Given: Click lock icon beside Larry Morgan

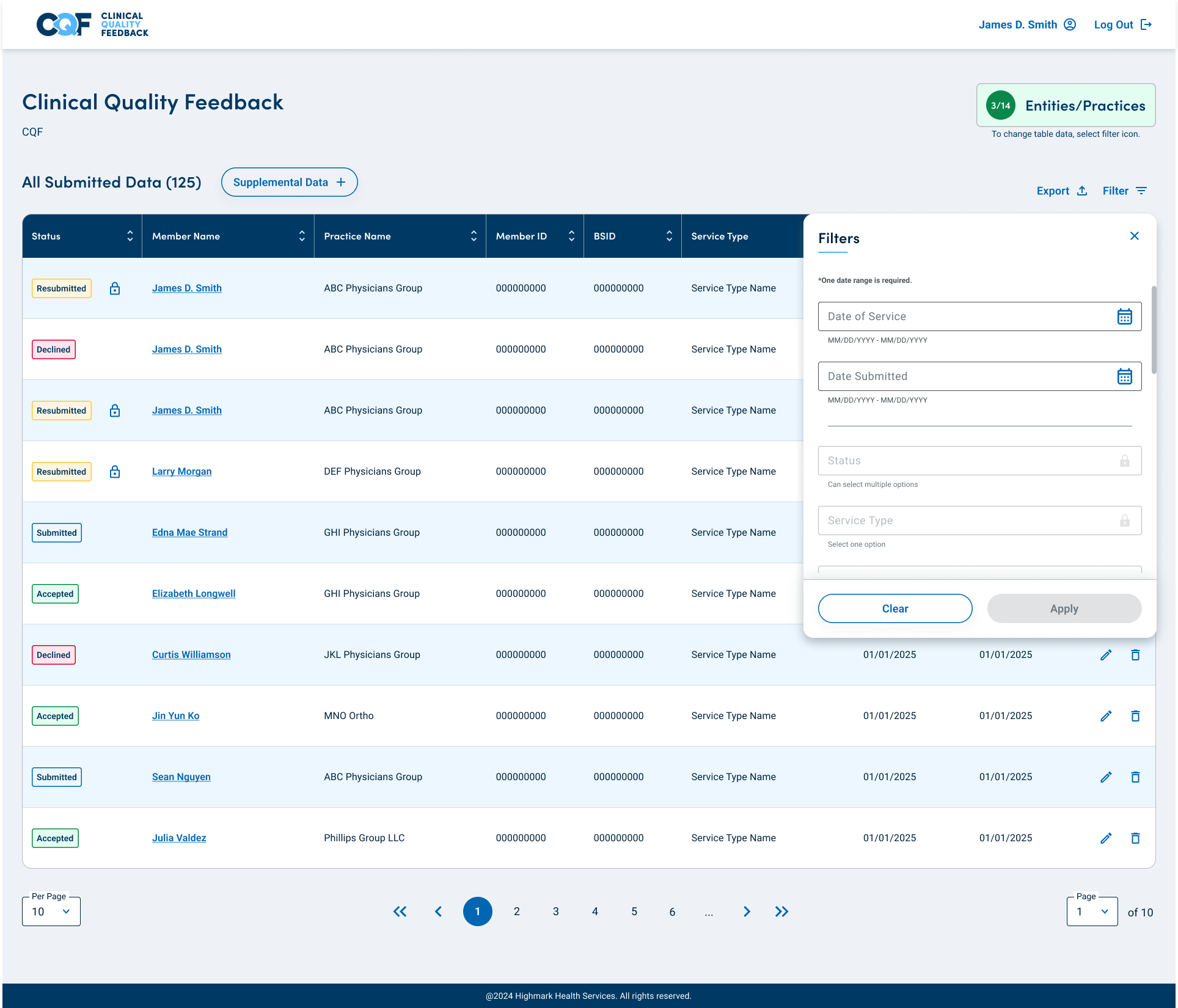Looking at the screenshot, I should click(x=115, y=472).
